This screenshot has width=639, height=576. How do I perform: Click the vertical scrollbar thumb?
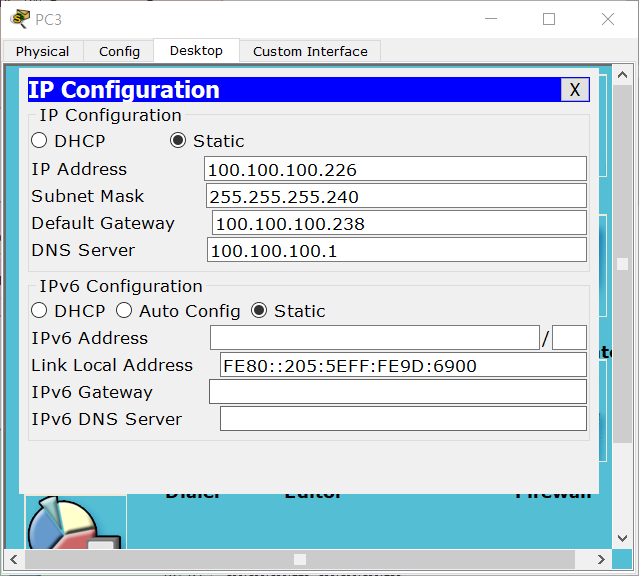[x=622, y=264]
